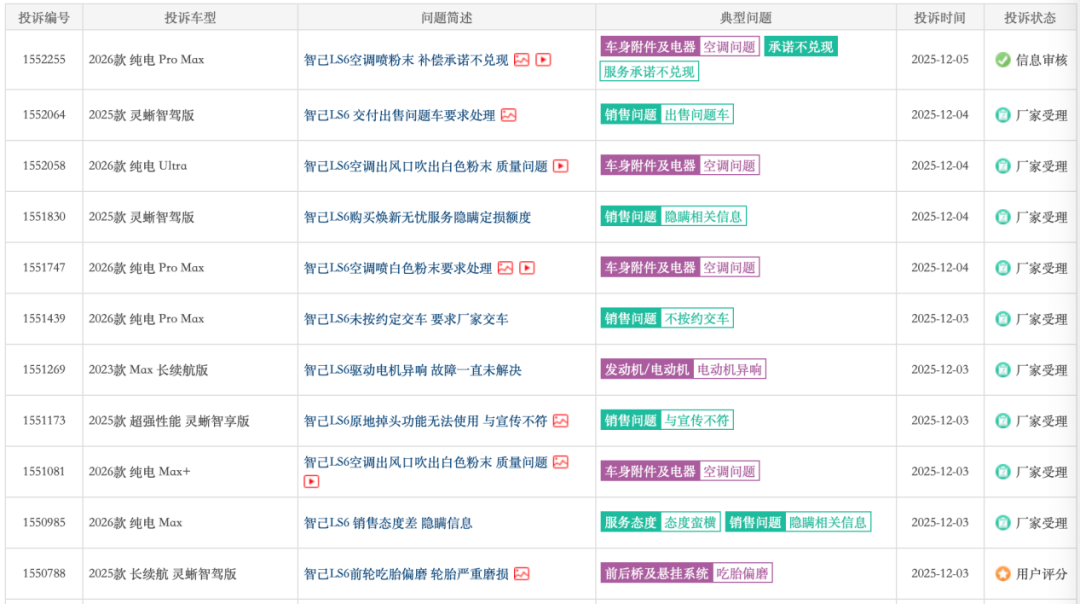This screenshot has width=1080, height=604.
Task: Open complaint 智己LS6驱动电机异响 故障一直未解决
Action: (412, 370)
